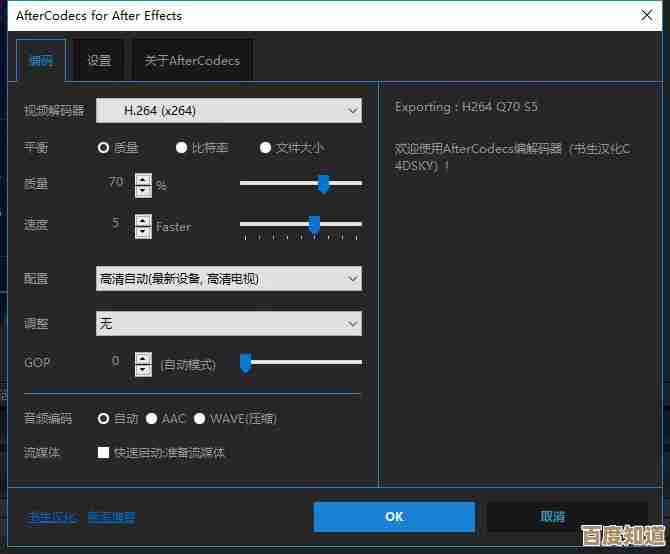Open the 书生汉化 link
The height and width of the screenshot is (554, 670).
click(51, 517)
